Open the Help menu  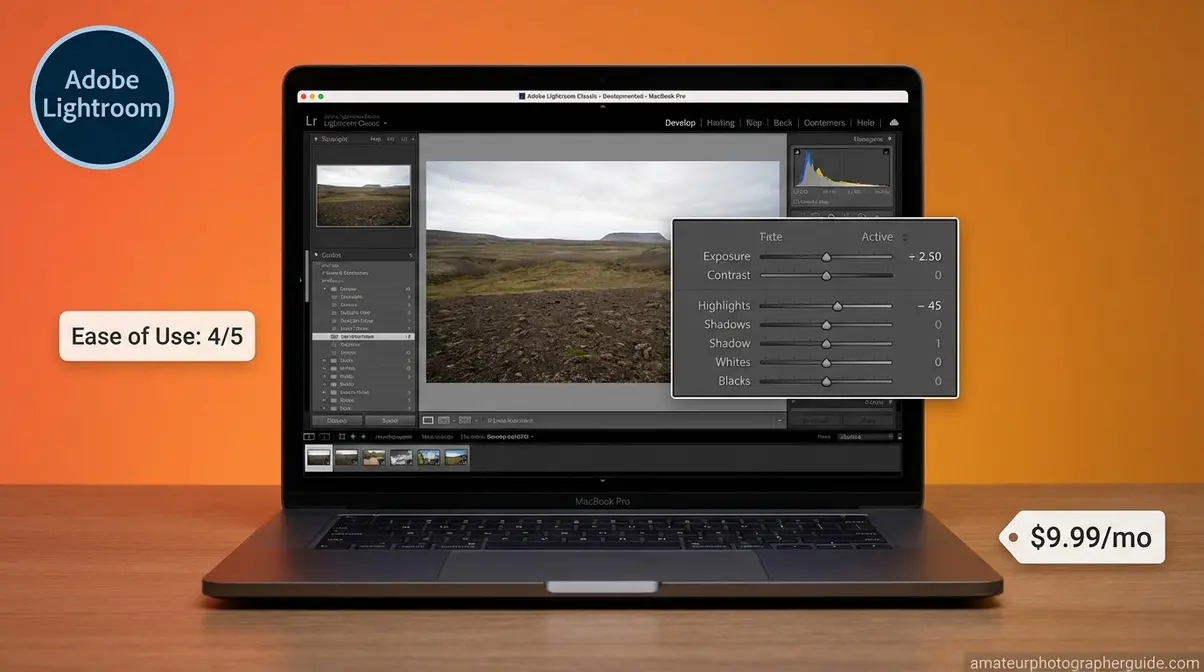point(865,122)
